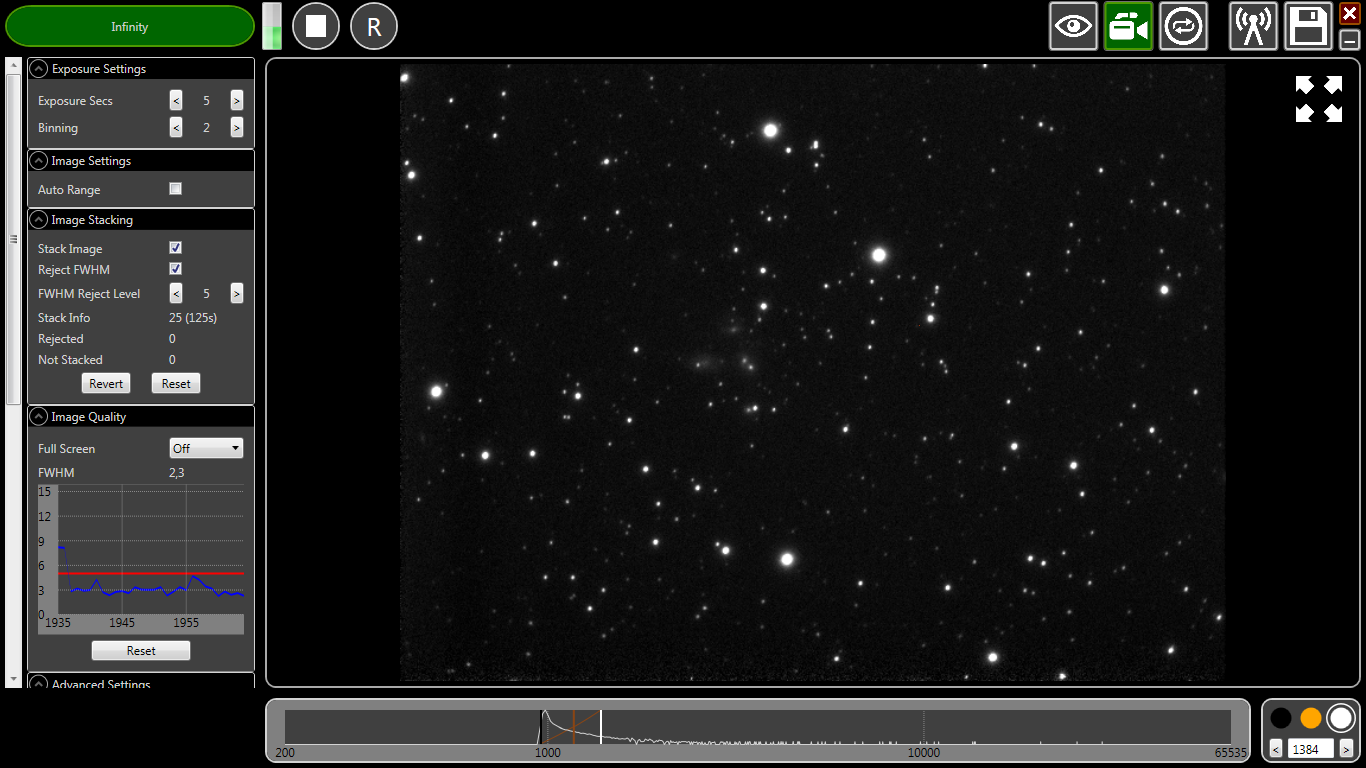Increase Exposure Secs with right arrow
Viewport: 1366px width, 768px height.
[236, 100]
